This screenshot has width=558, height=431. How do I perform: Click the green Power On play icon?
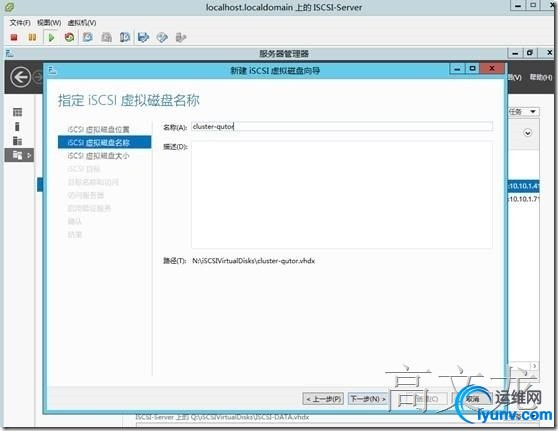(x=51, y=37)
